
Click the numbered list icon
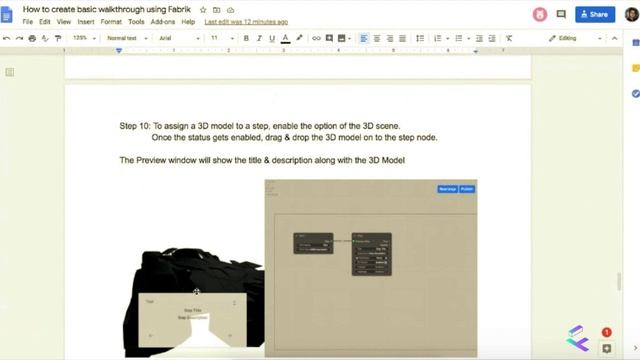438,38
